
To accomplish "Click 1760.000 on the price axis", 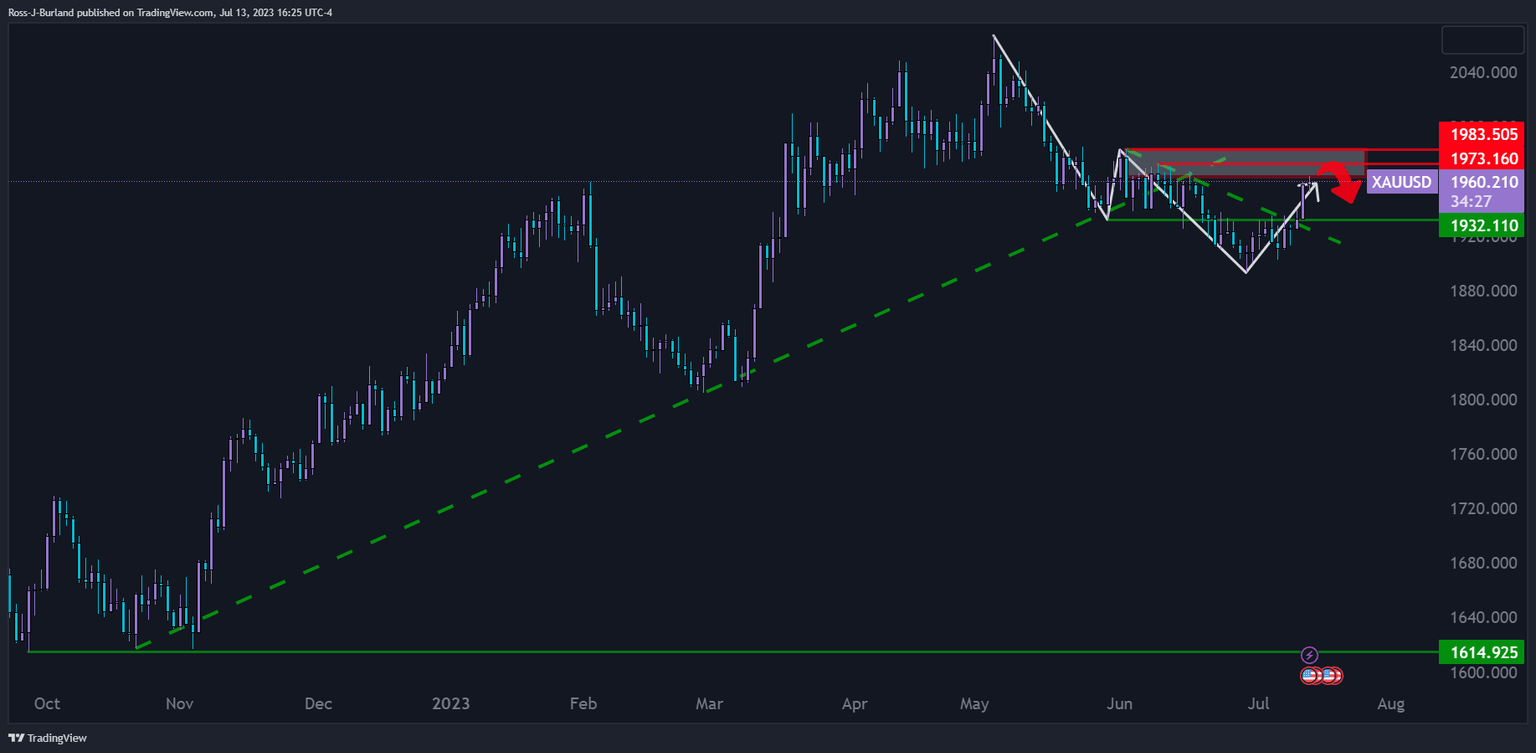I will [x=1481, y=455].
